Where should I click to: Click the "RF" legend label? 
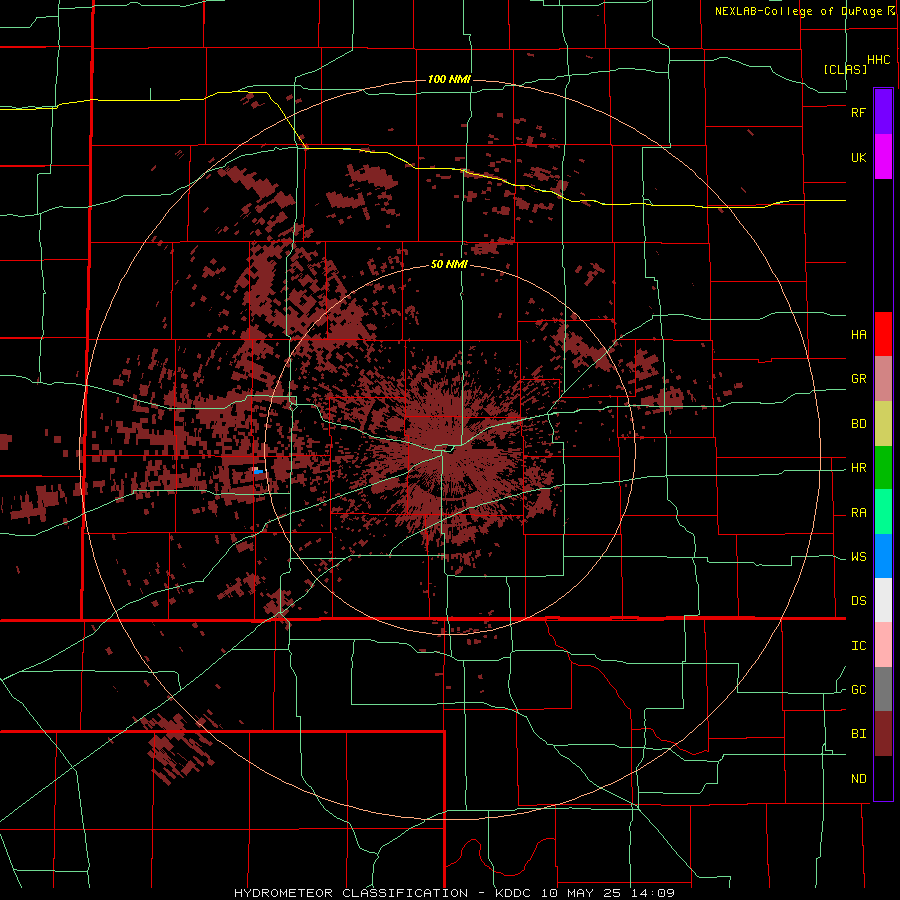(858, 112)
